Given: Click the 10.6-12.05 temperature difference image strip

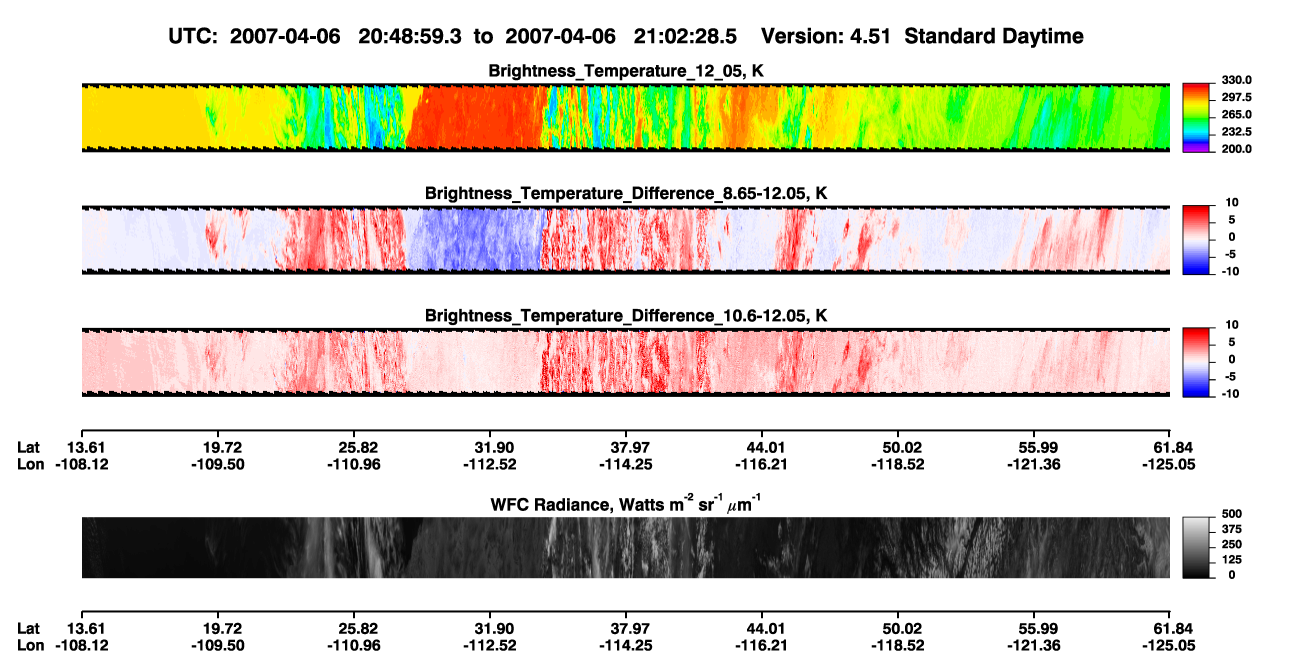Looking at the screenshot, I should 625,362.
